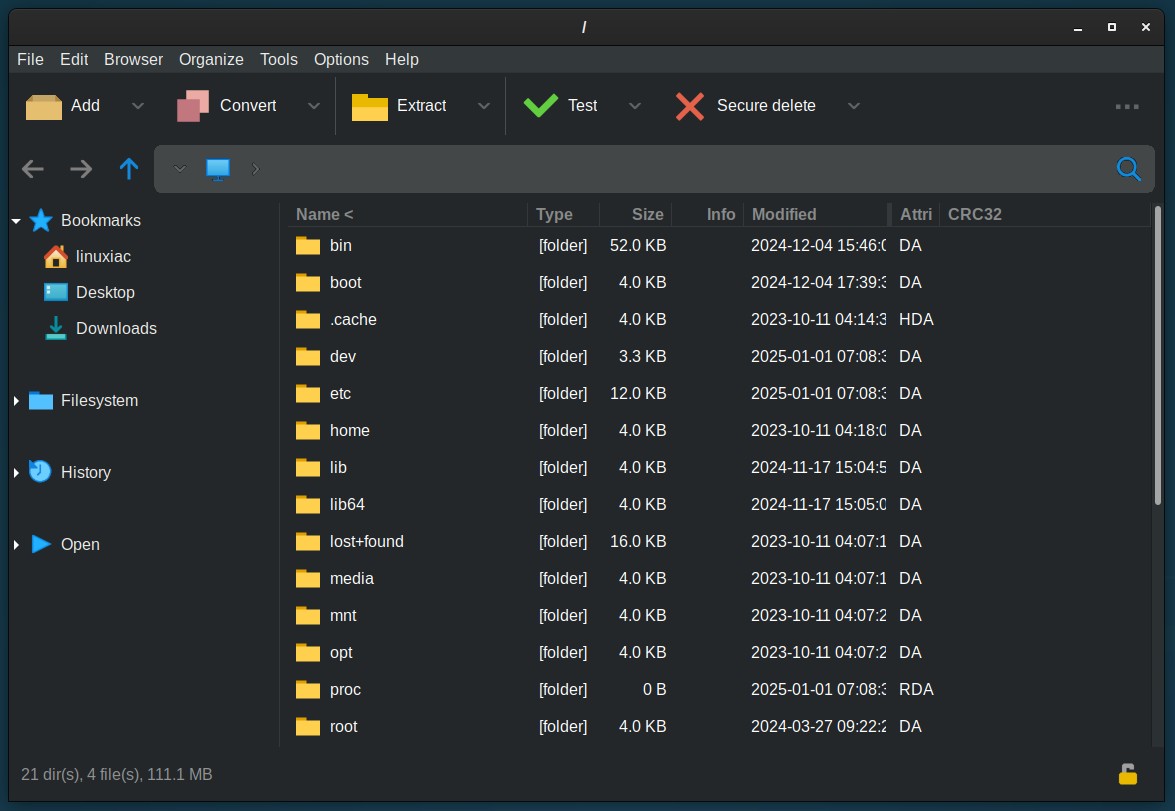Viewport: 1175px width, 811px height.
Task: Click the History clock icon
Action: coord(40,471)
